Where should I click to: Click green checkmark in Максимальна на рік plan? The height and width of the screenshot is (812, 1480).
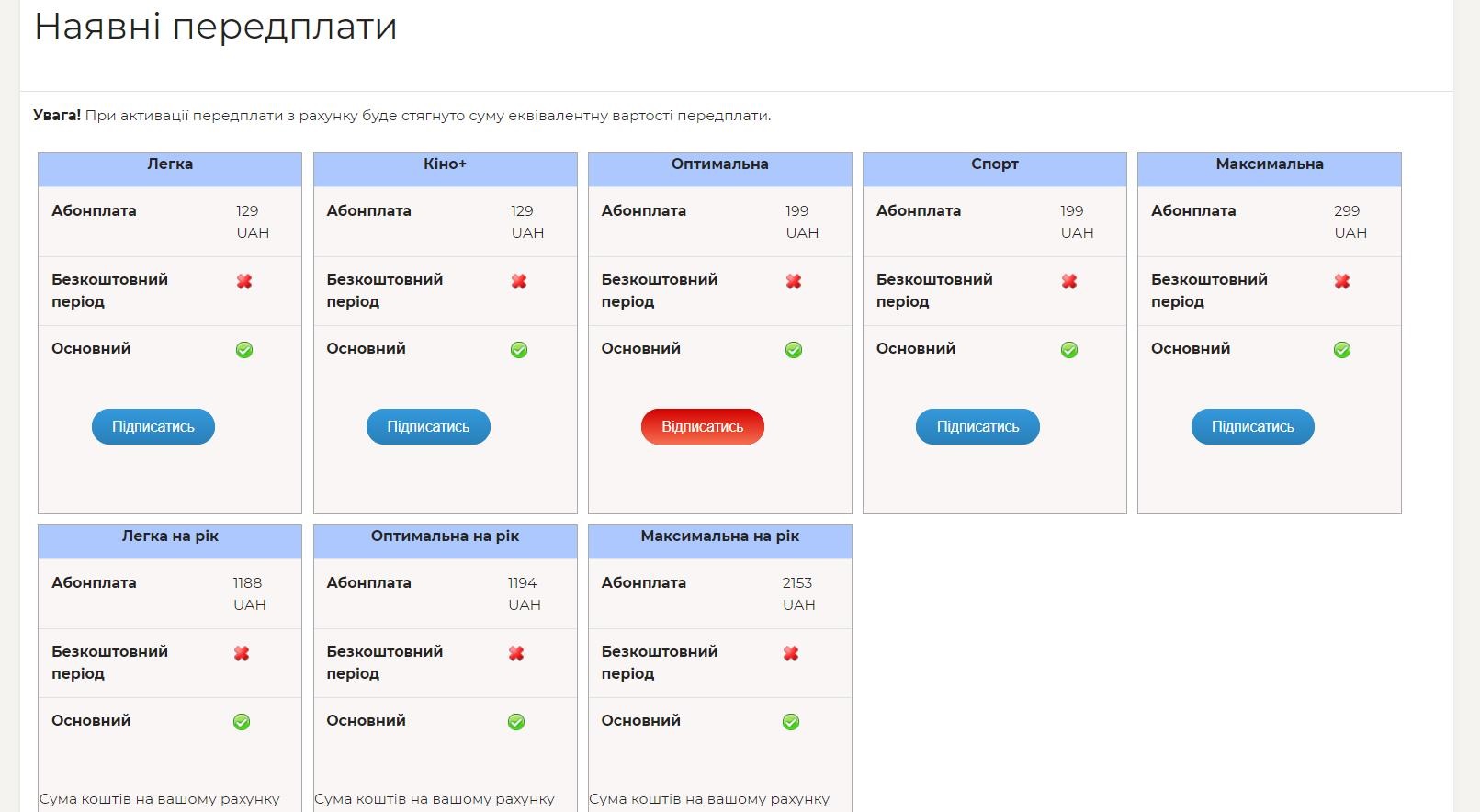pos(791,722)
